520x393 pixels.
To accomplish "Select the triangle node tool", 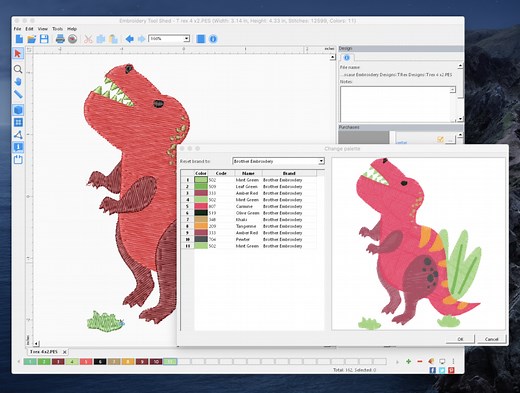I will click(18, 135).
